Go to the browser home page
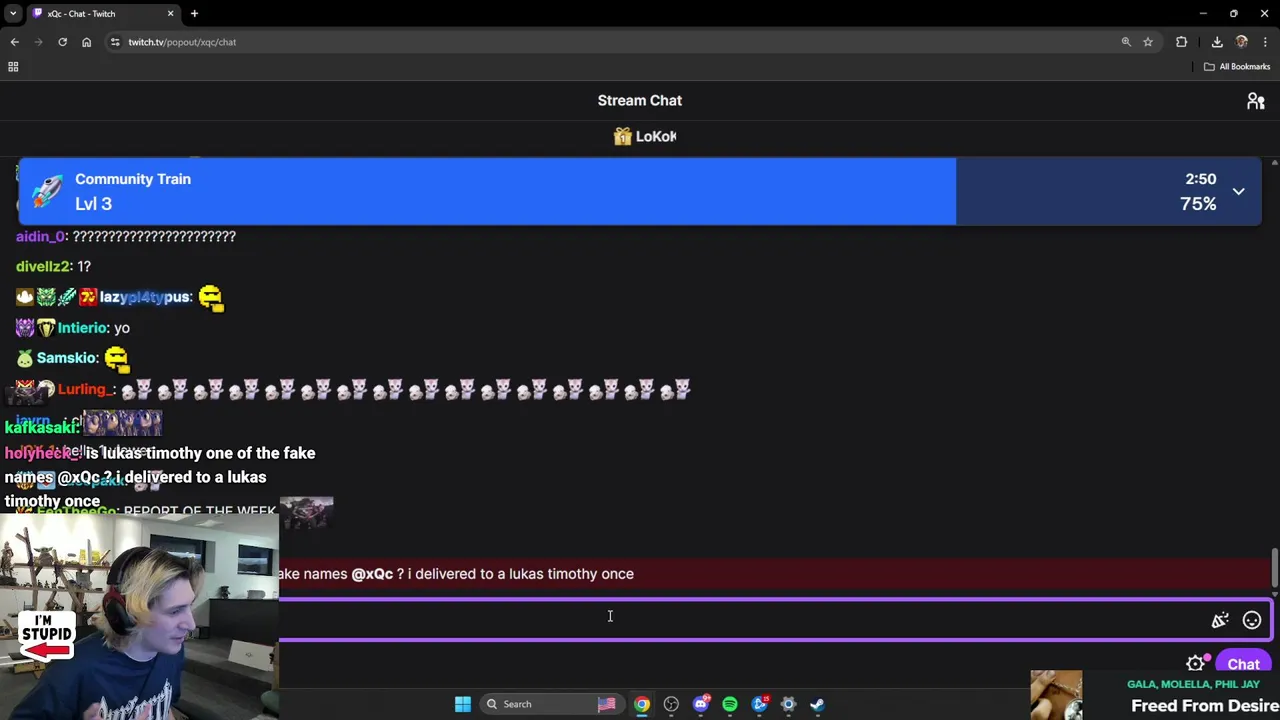 (x=86, y=42)
